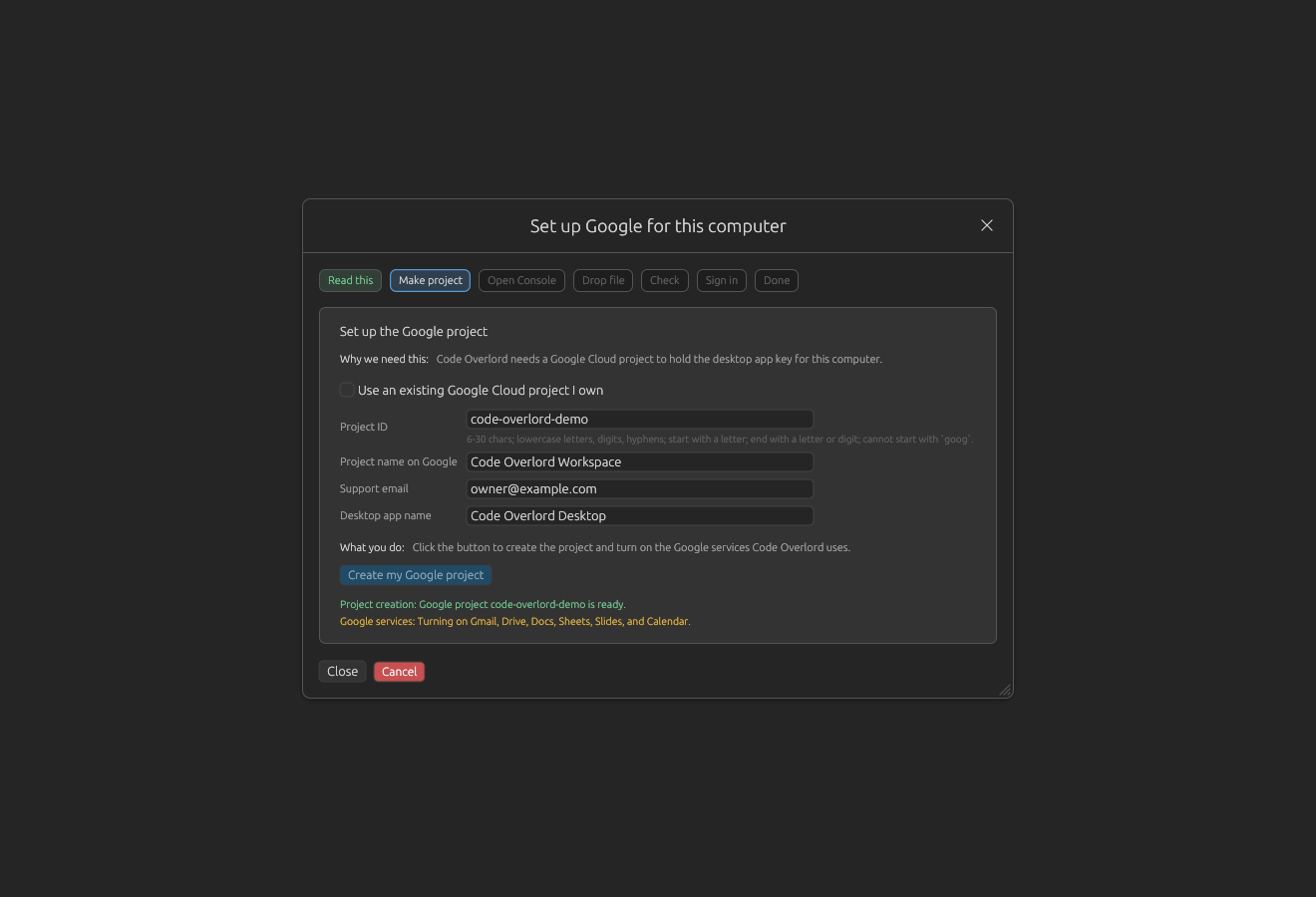The image size is (1316, 897).
Task: Click the Set up the Google project heading
Action: (x=414, y=331)
